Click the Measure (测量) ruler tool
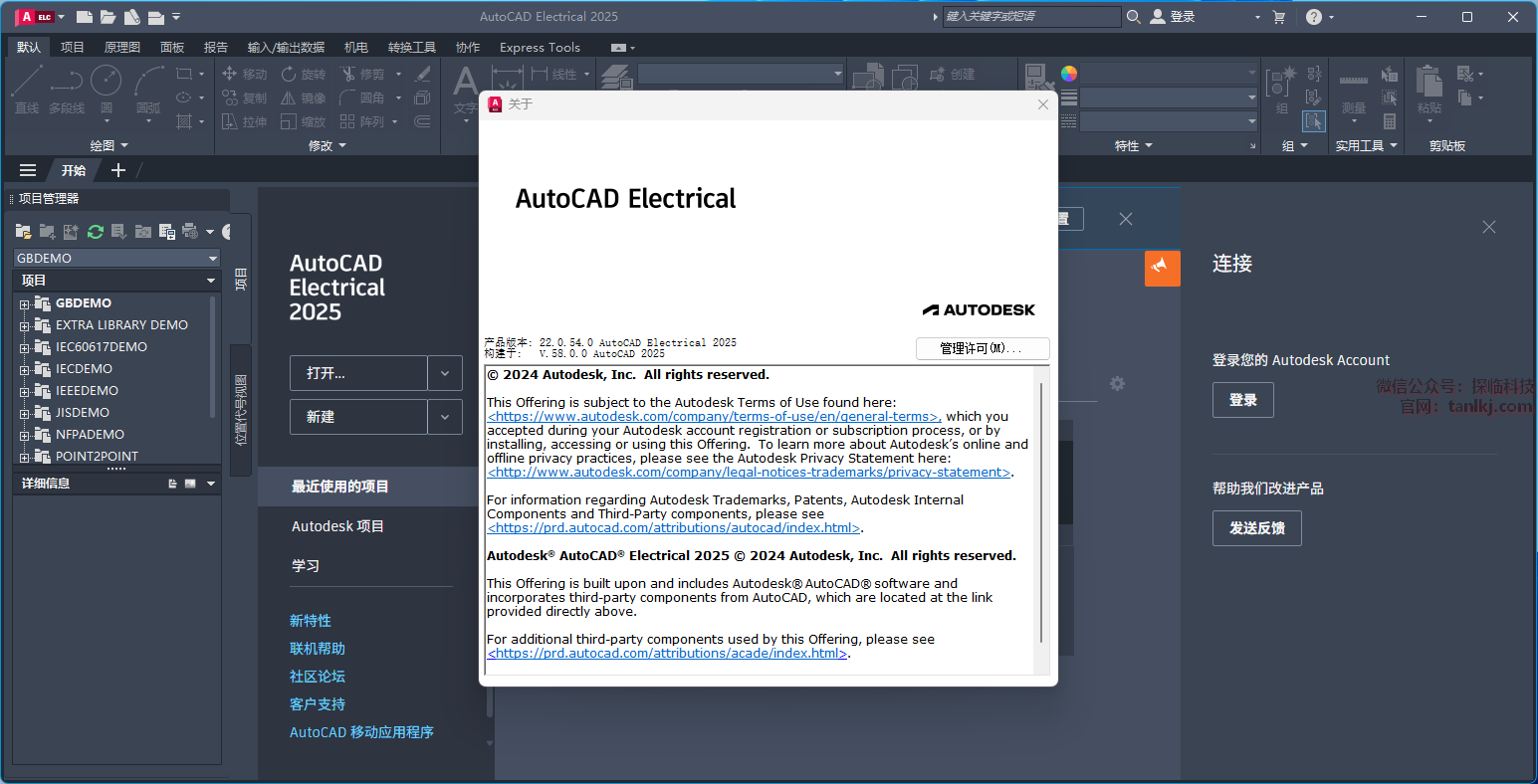 click(1354, 90)
